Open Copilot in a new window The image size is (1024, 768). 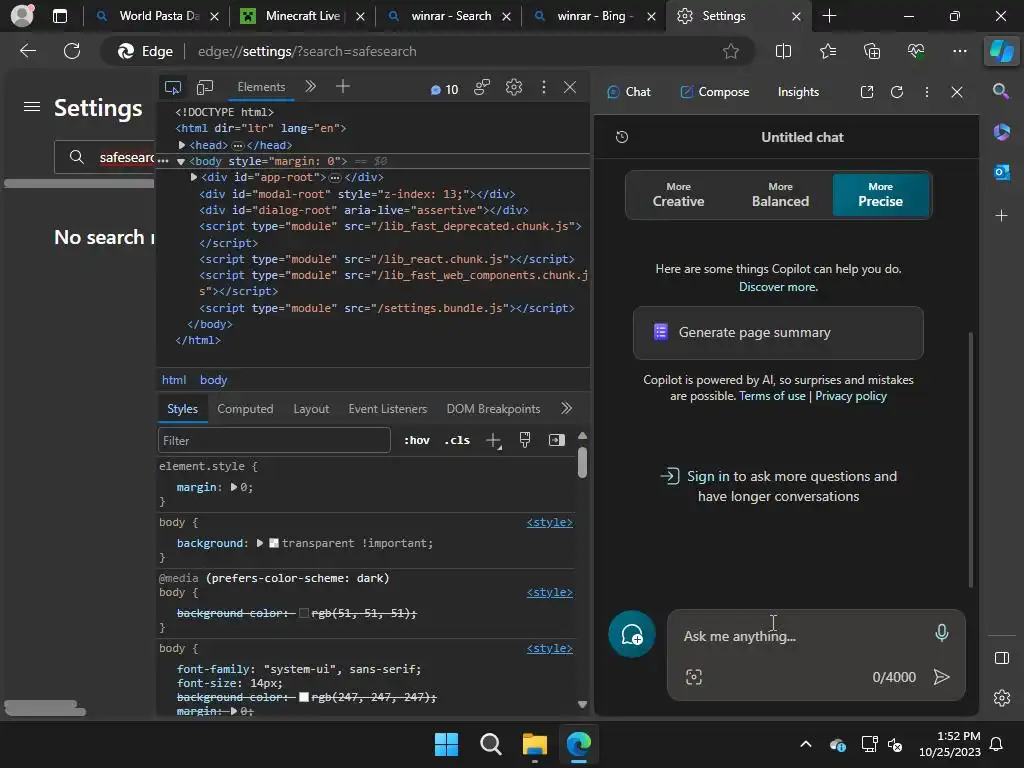[x=867, y=92]
